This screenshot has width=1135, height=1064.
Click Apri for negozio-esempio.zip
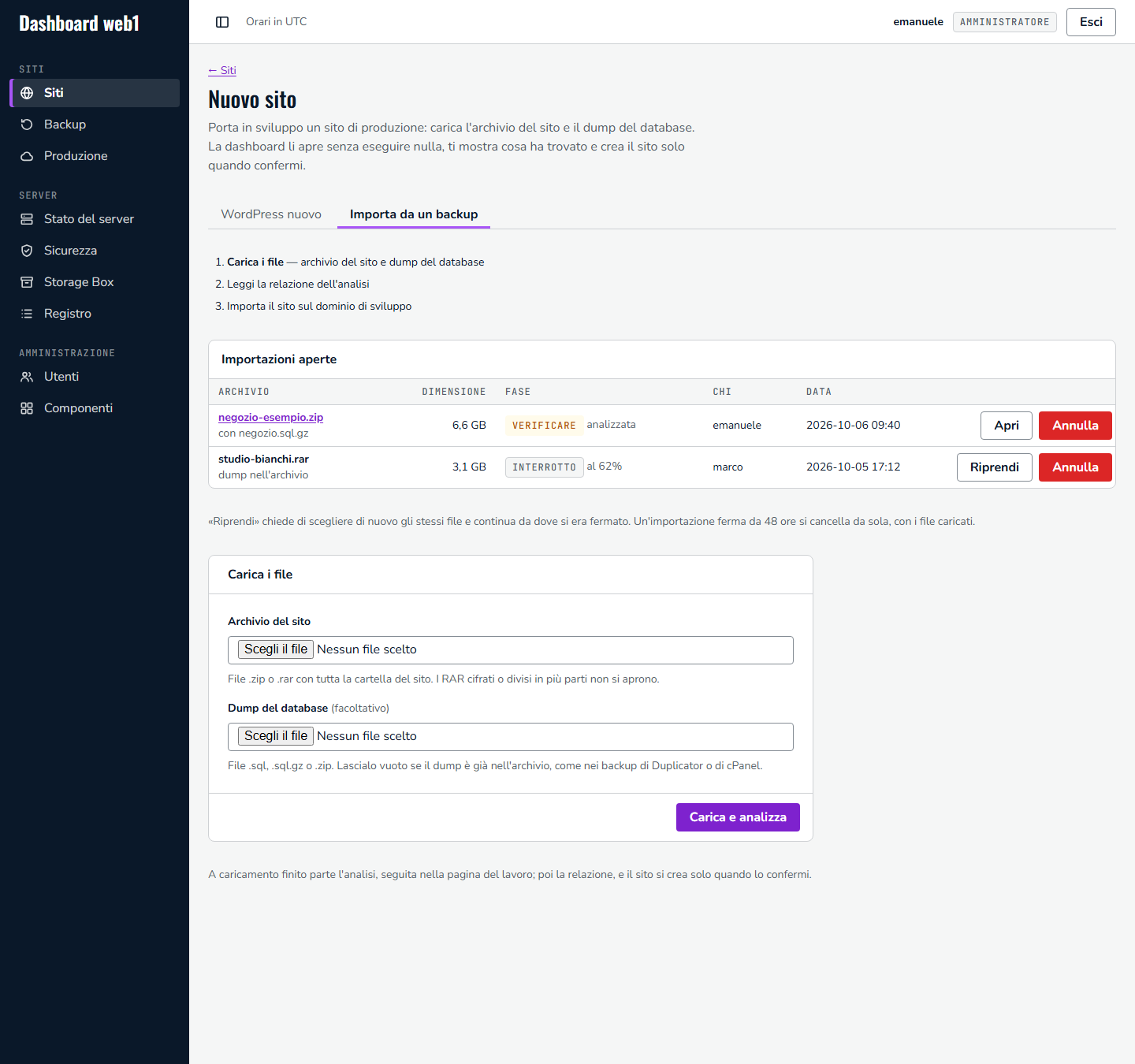tap(1007, 426)
